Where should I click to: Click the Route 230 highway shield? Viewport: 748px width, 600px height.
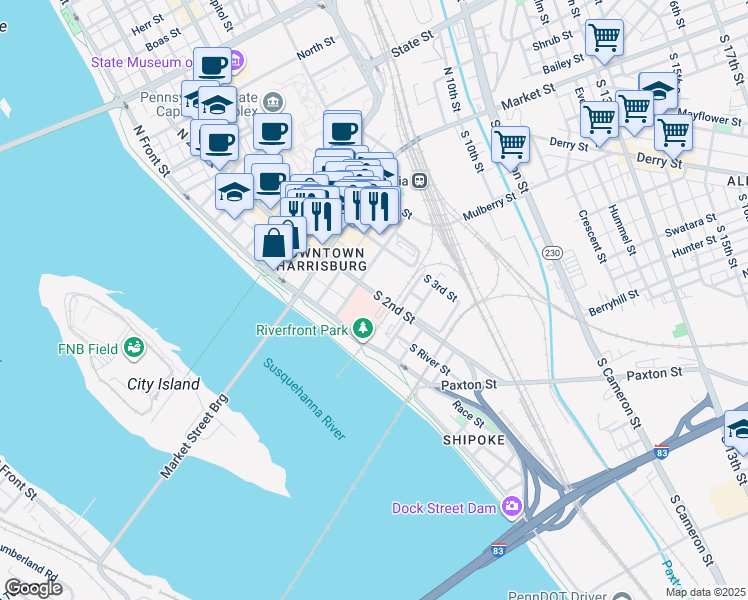pos(552,253)
